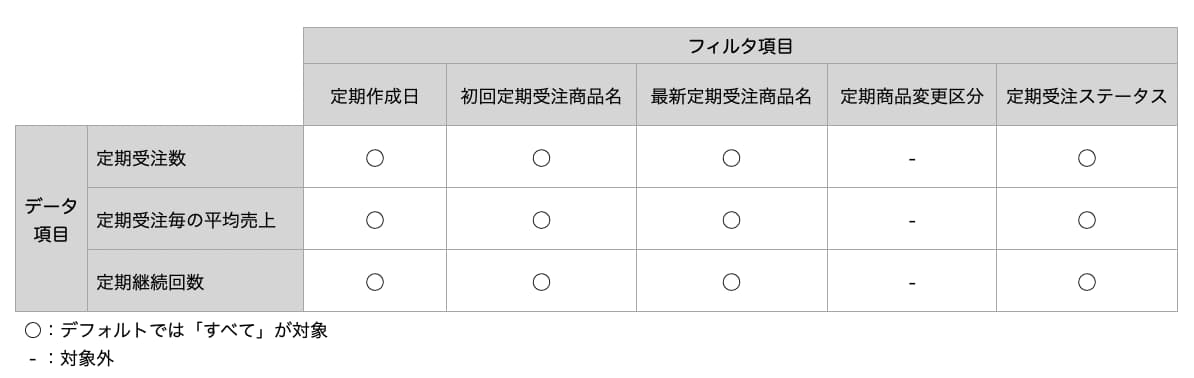Click the circle for 定期受注毎の平均売上 under 初回定期受注商品名
This screenshot has height=378, width=1194.
pos(541,220)
